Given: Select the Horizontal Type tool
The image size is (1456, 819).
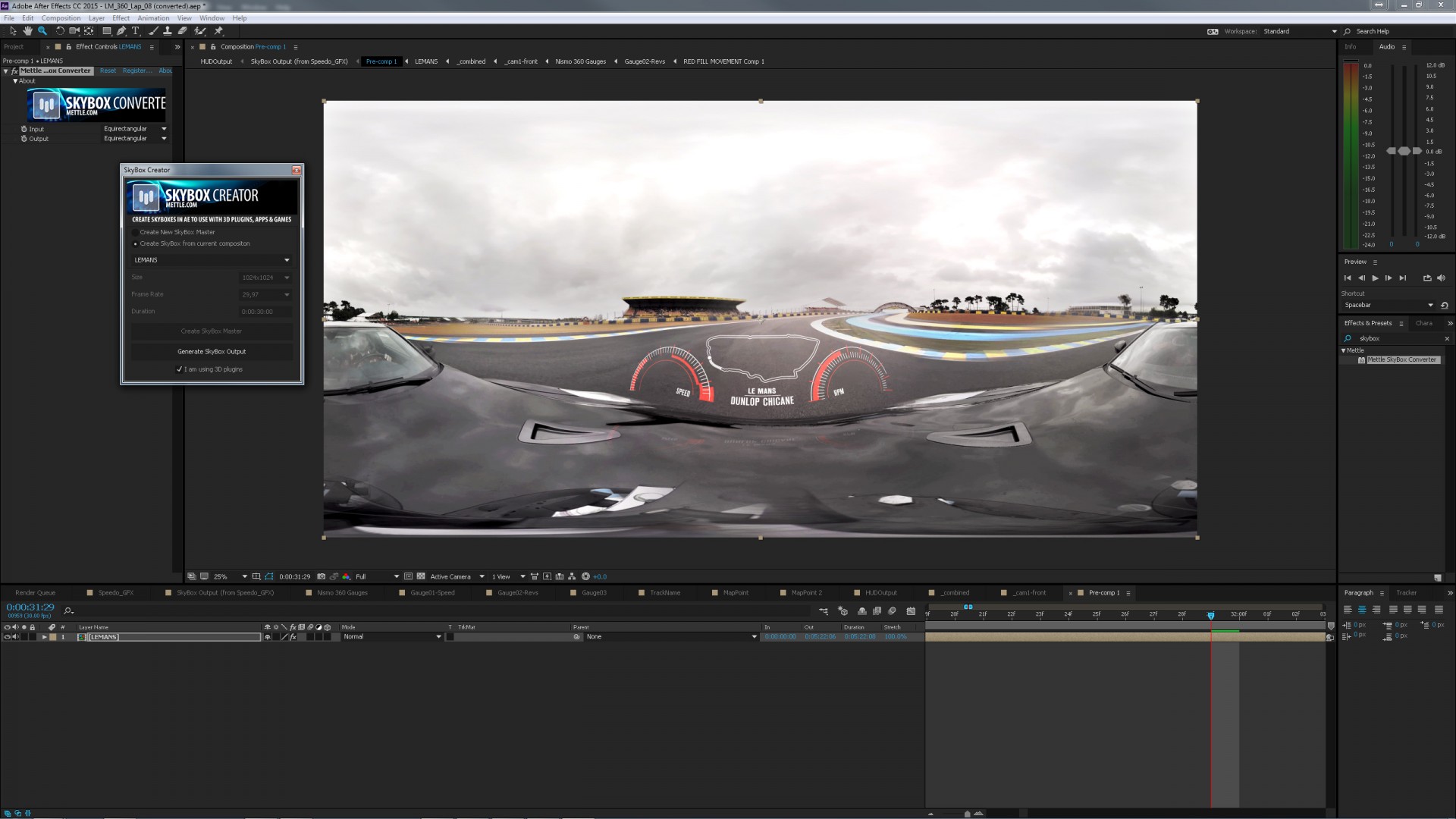Looking at the screenshot, I should point(136,31).
